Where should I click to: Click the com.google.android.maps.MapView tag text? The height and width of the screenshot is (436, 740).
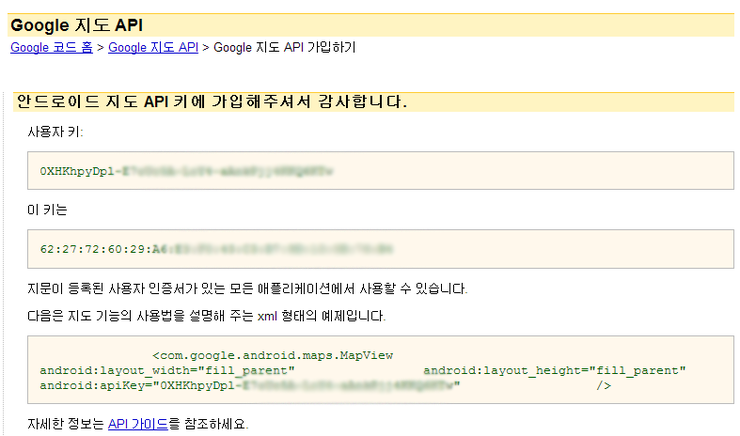coord(273,355)
